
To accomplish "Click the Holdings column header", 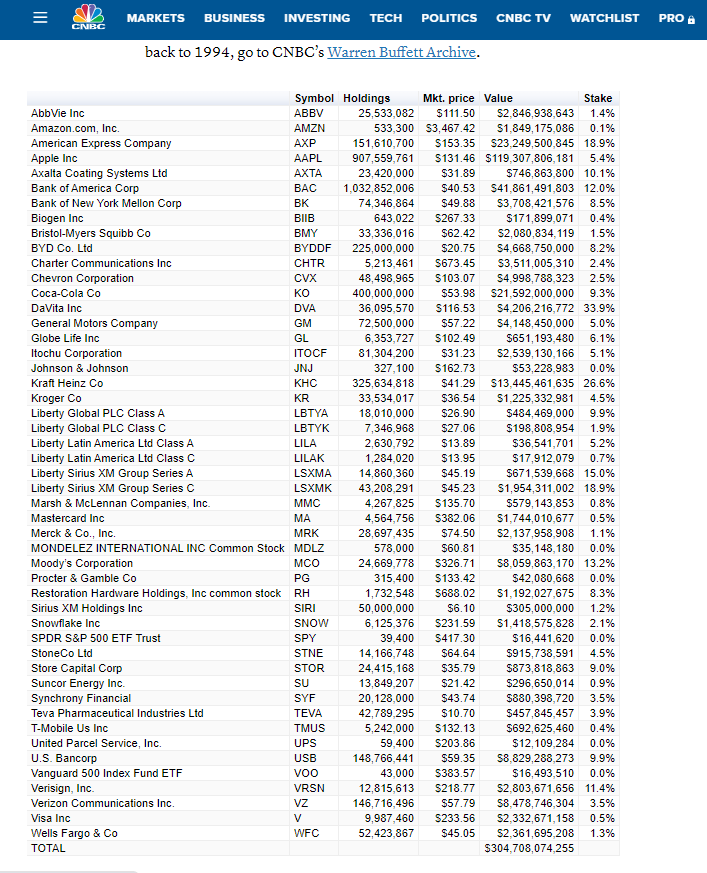I will point(366,98).
